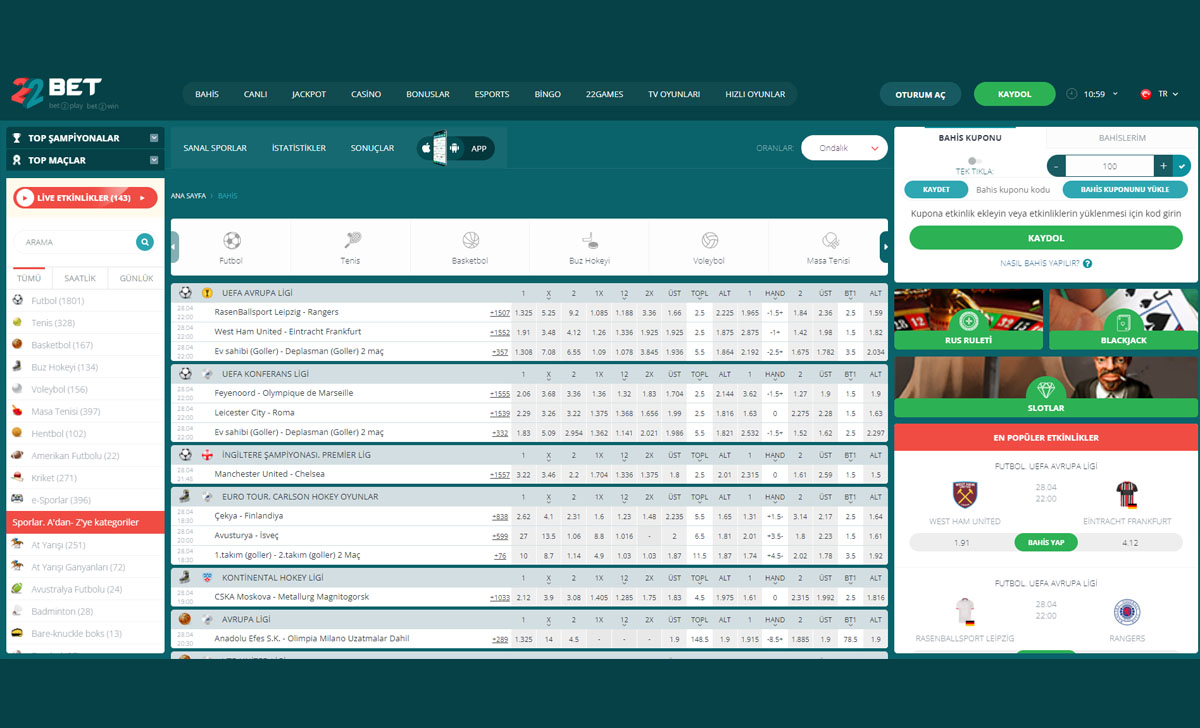Expand the Top Şampiyonalar section
1200x728 pixels.
pos(154,138)
